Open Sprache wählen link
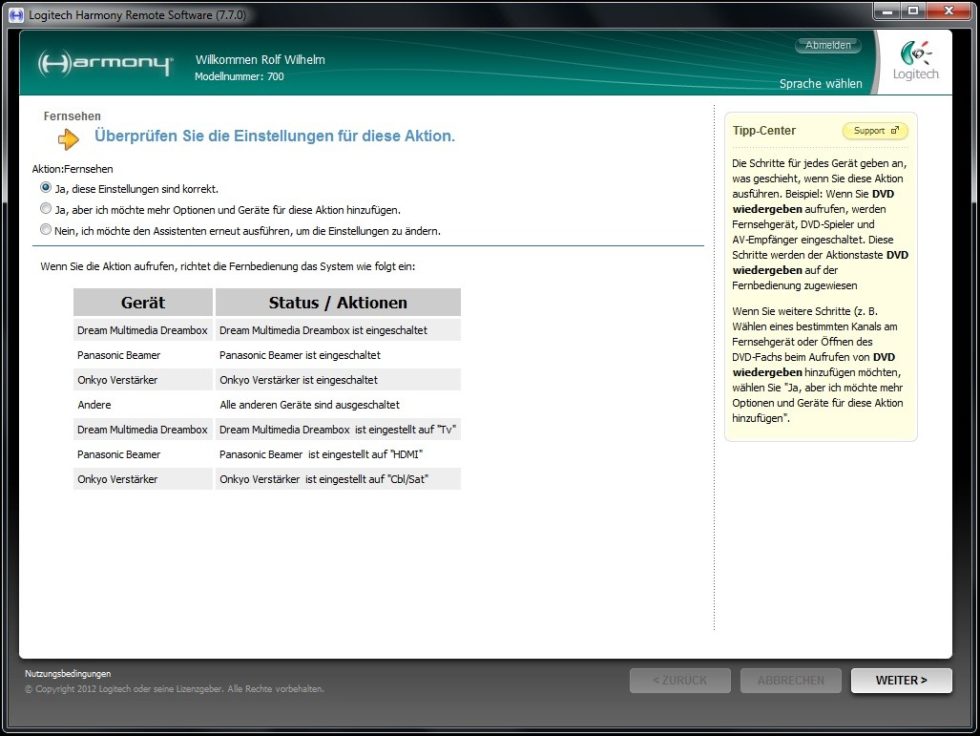980x736 pixels. point(821,83)
